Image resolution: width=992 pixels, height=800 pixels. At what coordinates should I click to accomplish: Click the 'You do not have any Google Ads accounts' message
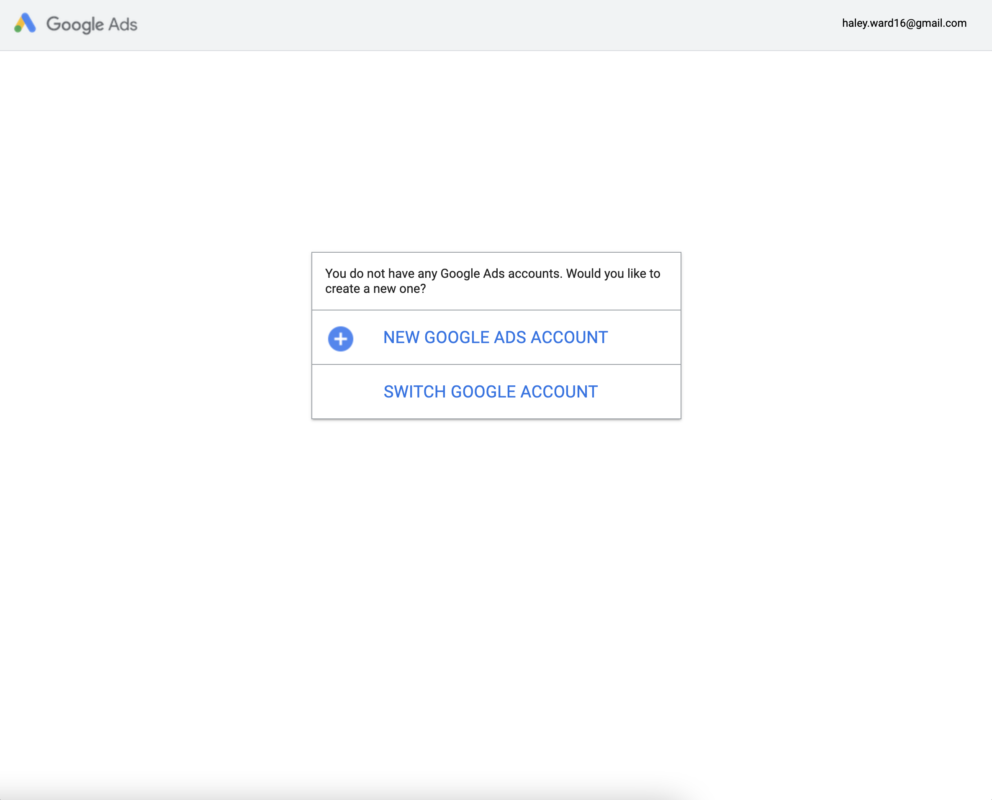point(492,281)
